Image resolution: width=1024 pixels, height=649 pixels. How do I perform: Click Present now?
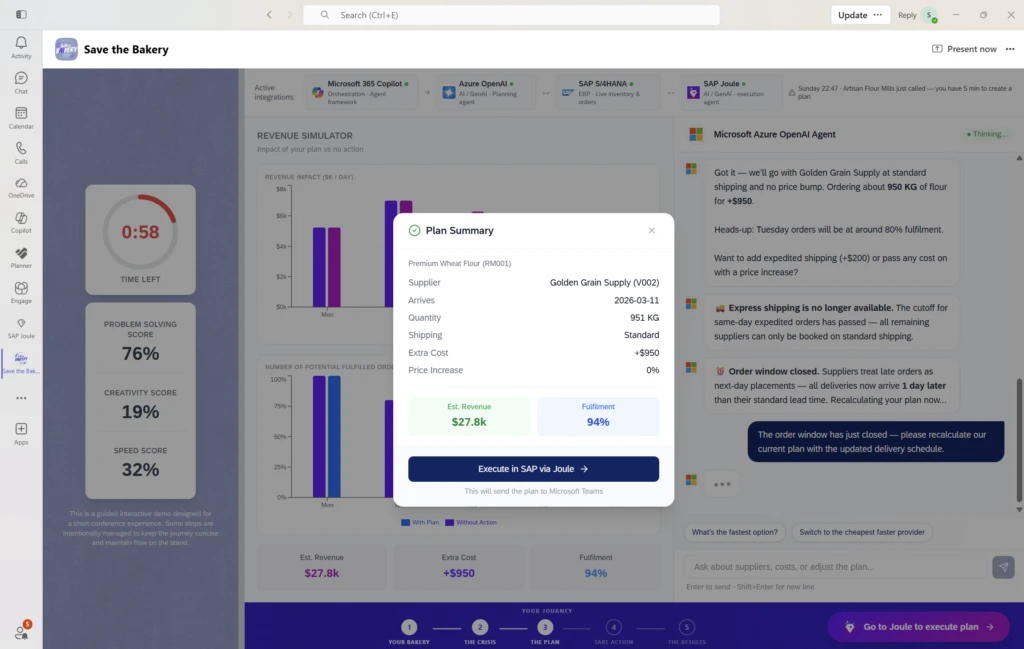[964, 49]
